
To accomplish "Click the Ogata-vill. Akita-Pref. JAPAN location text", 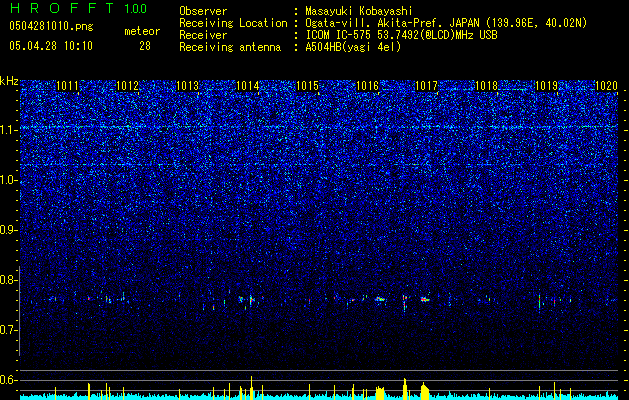I will click(x=446, y=23).
